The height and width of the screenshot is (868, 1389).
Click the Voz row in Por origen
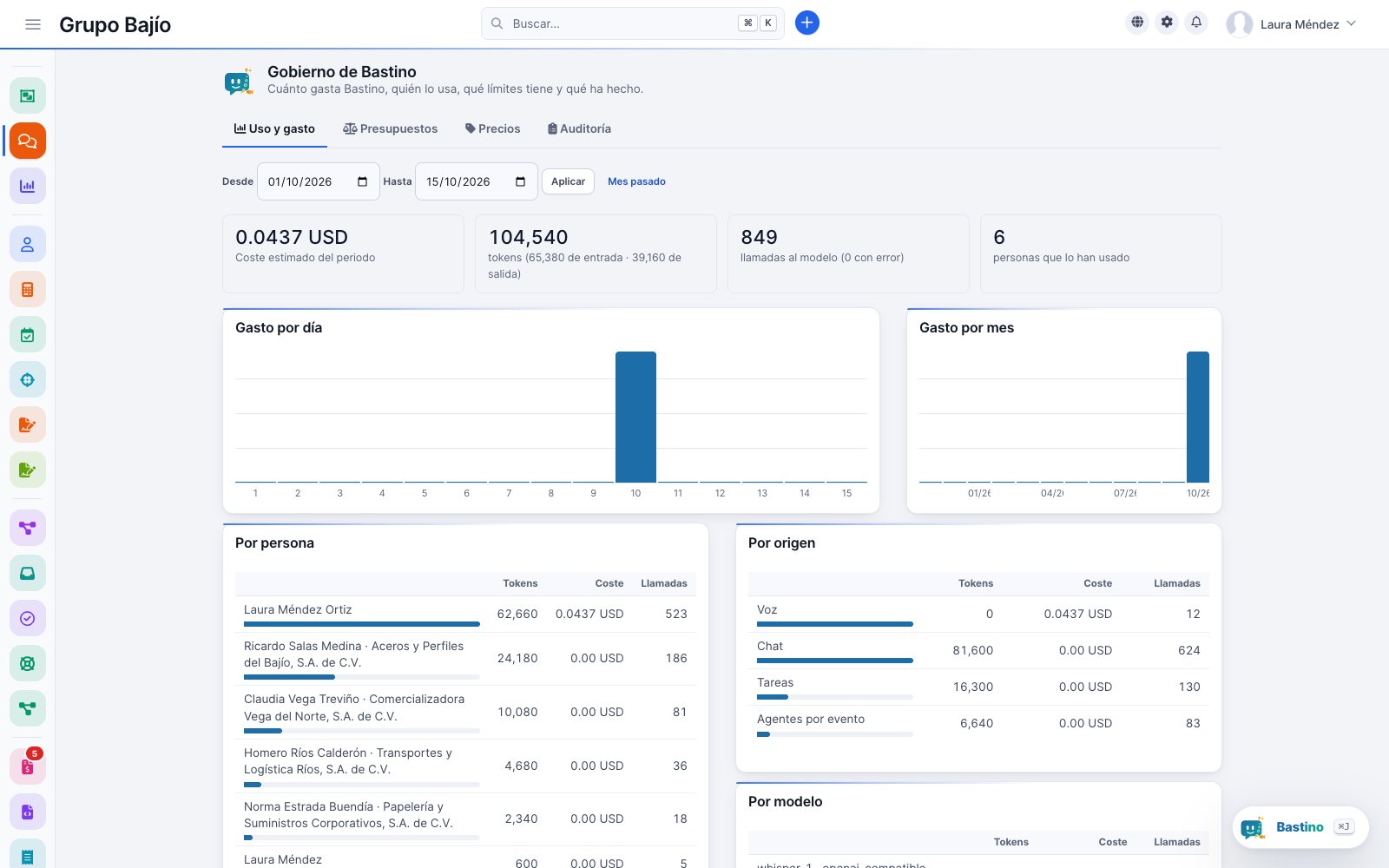[978, 614]
